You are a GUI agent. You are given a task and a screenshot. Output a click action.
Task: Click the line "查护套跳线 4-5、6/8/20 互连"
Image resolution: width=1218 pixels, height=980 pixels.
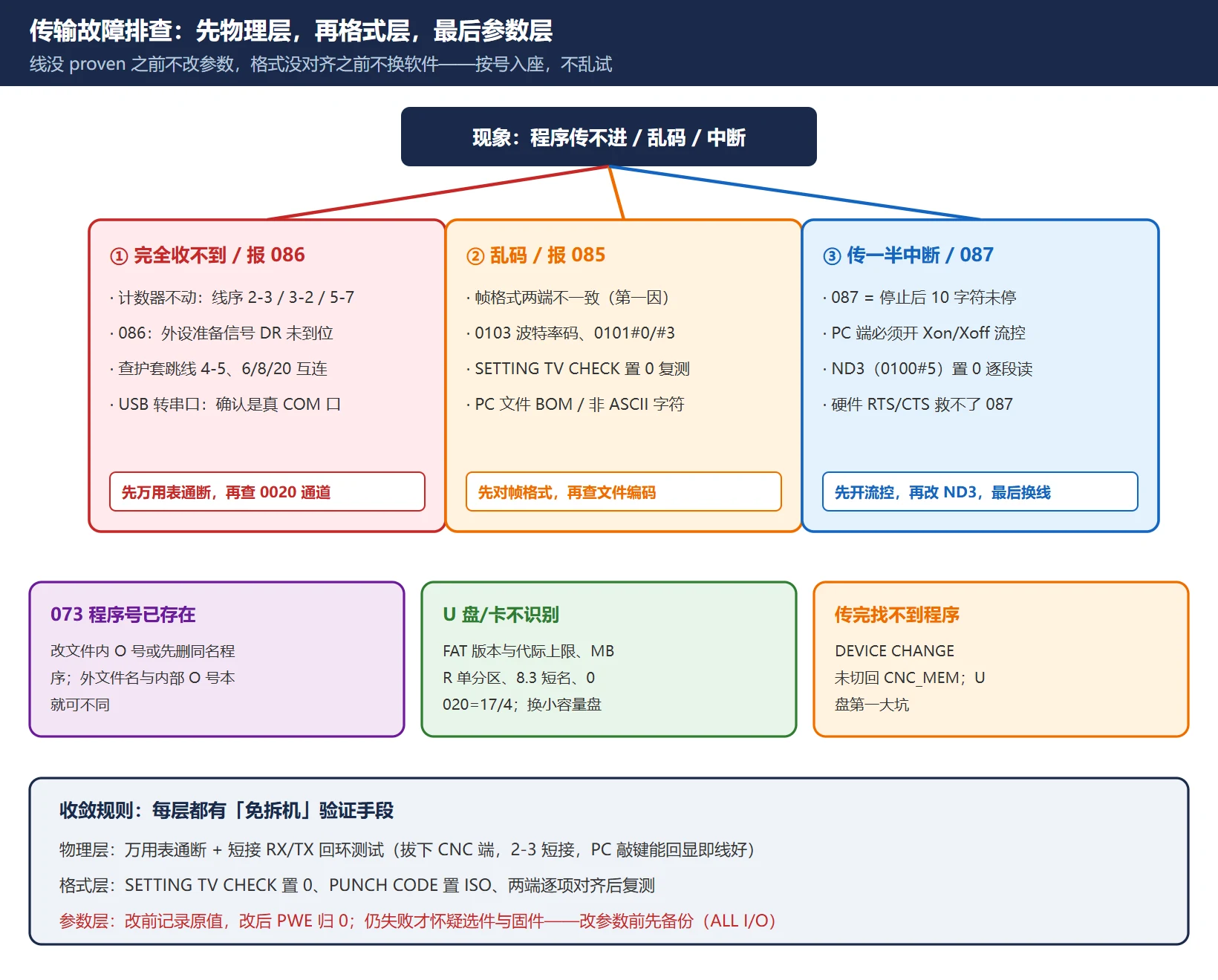(x=218, y=369)
